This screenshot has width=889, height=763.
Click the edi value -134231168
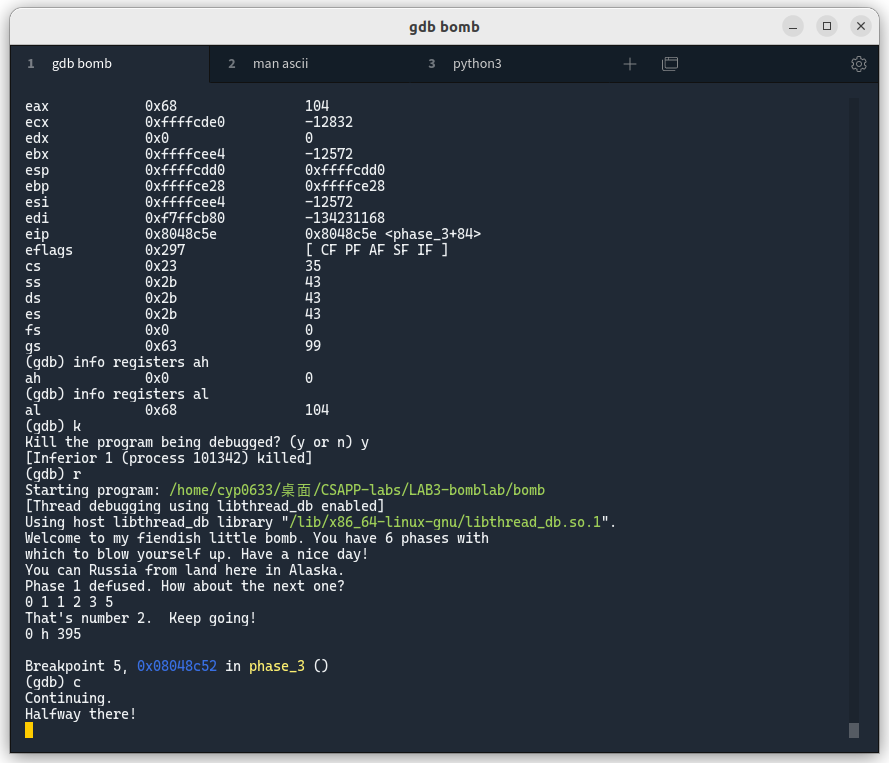pos(345,218)
